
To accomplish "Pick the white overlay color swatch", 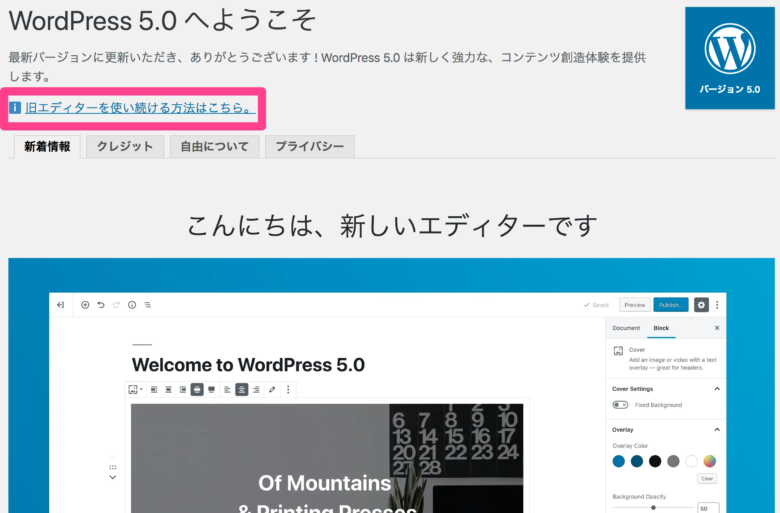I will [x=691, y=461].
